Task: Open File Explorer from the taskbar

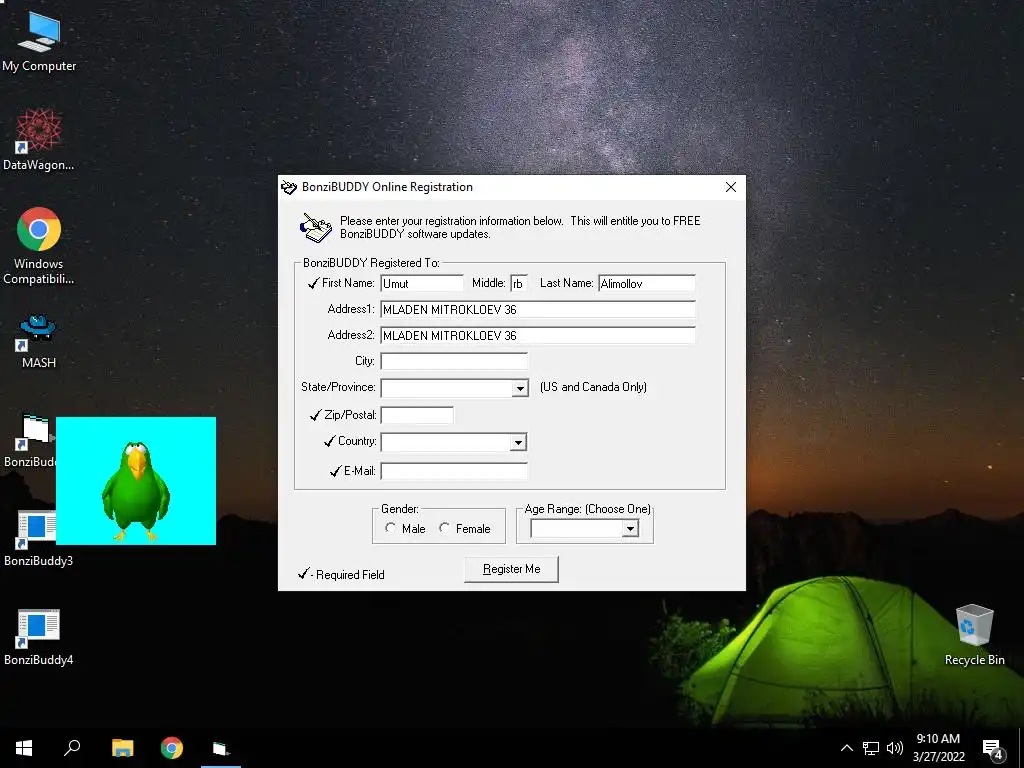Action: tap(122, 748)
